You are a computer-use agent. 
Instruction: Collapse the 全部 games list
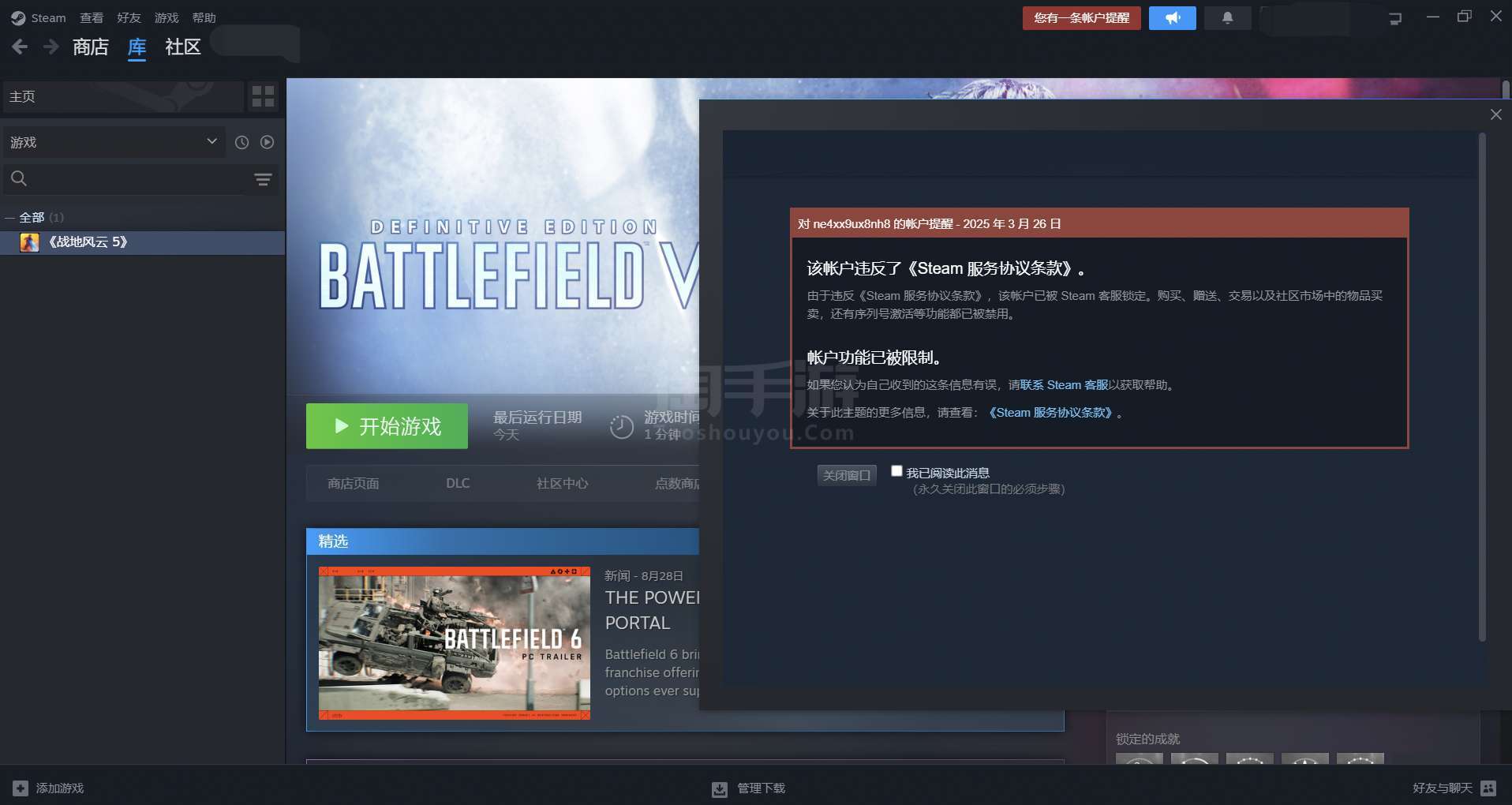9,218
